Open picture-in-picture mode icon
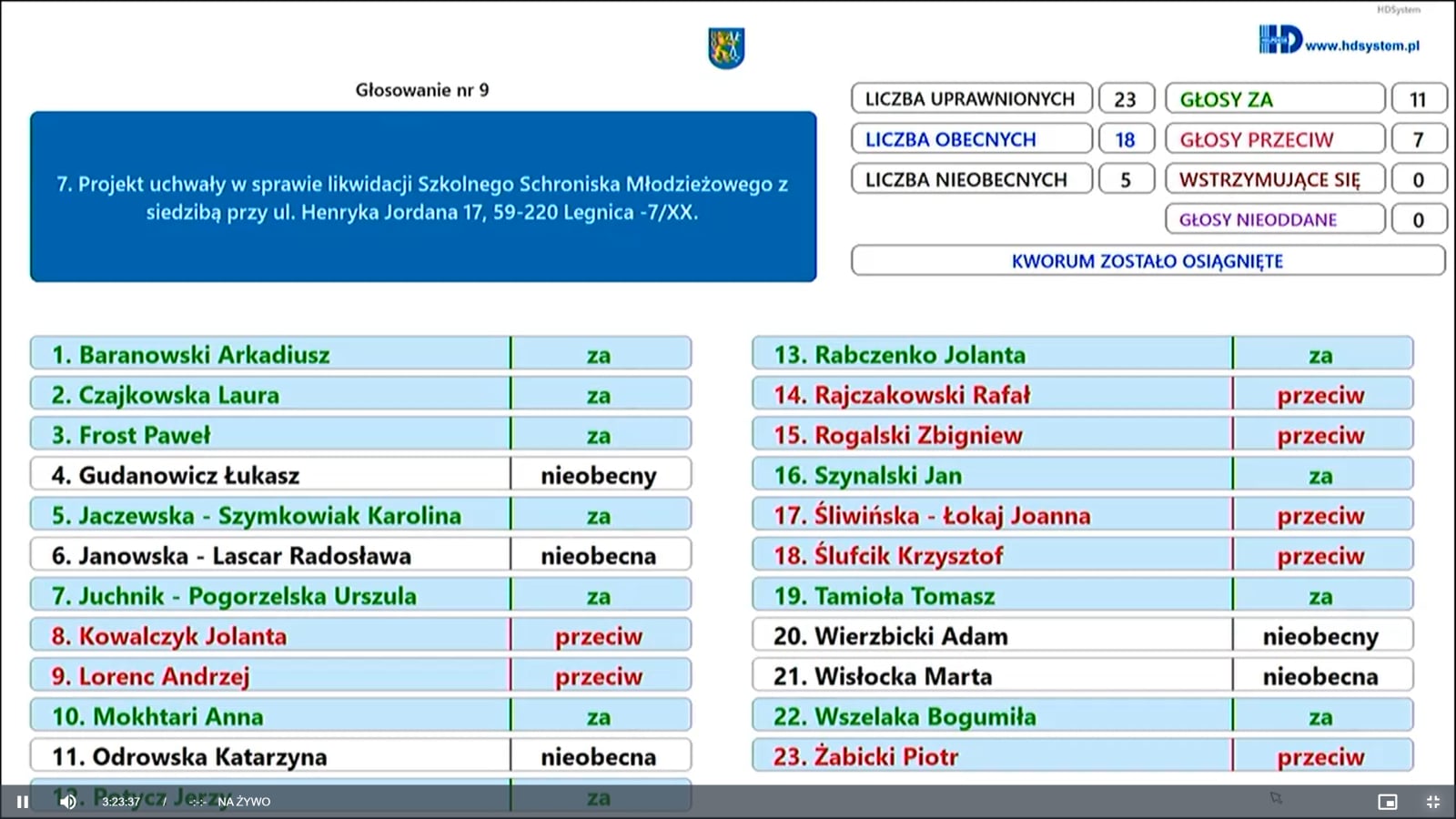Image resolution: width=1456 pixels, height=819 pixels. point(1388,802)
